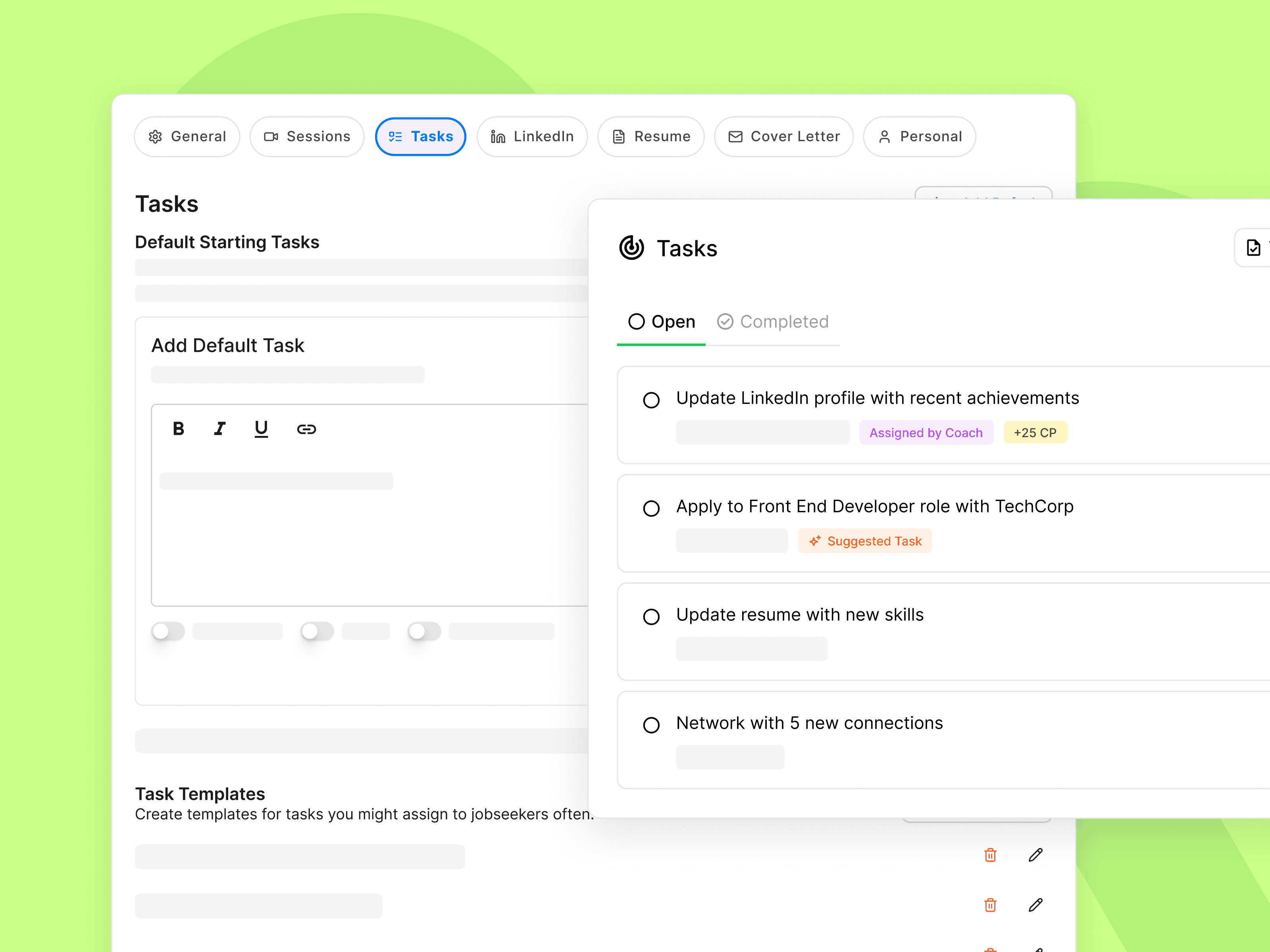
Task: Edit the second task template with pencil icon
Action: pos(1035,905)
